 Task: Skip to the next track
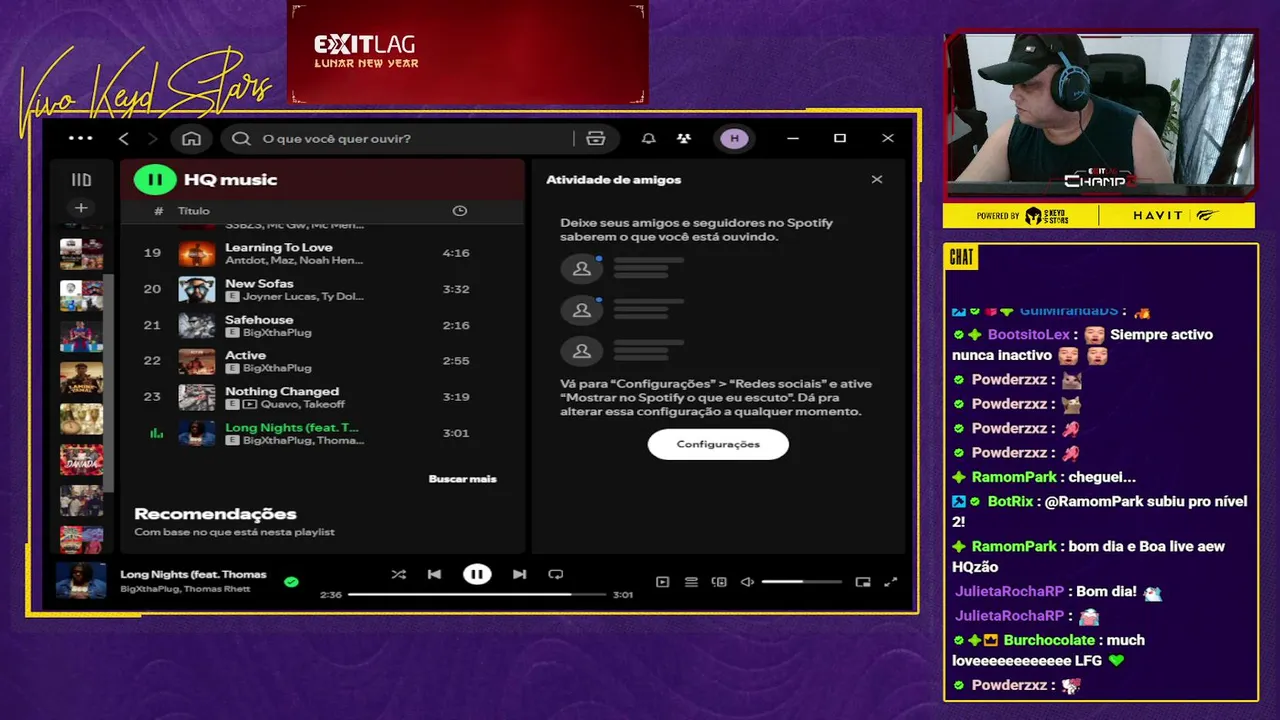(x=519, y=574)
